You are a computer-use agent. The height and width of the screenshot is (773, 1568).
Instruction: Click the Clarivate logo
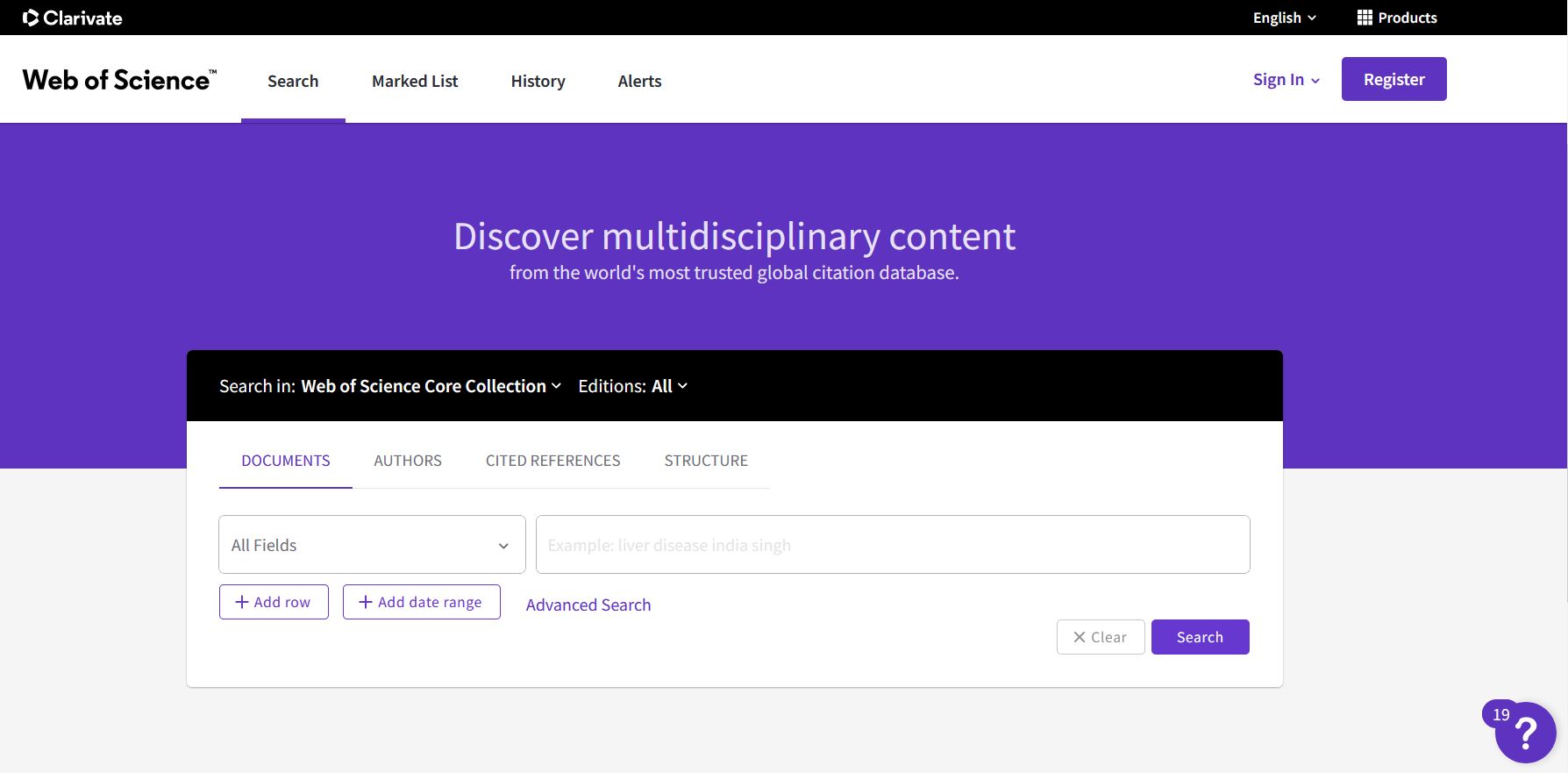point(72,18)
